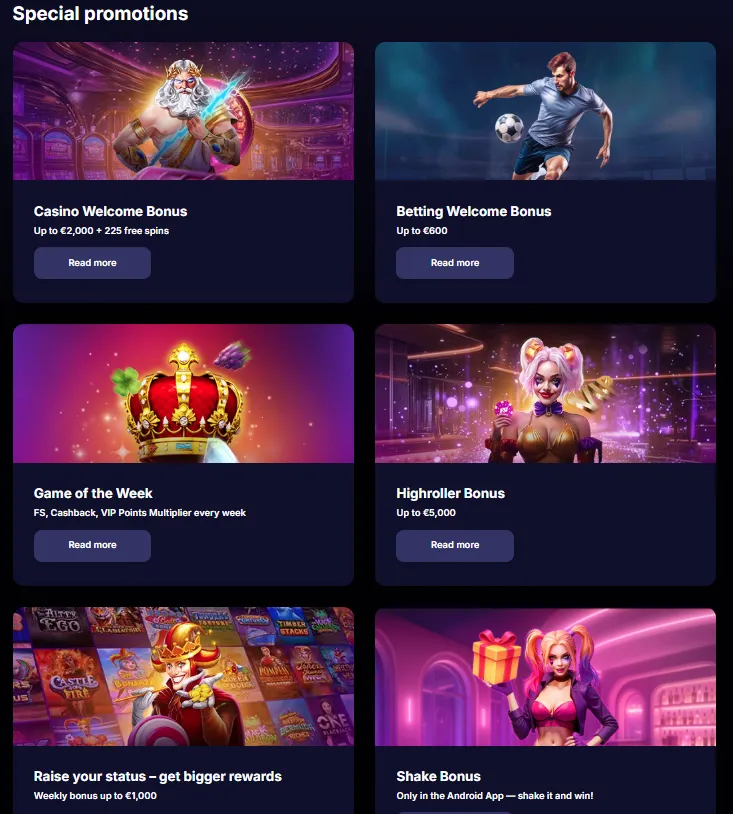This screenshot has width=733, height=814.
Task: Open the golden crown Game of the Week banner
Action: [x=183, y=394]
